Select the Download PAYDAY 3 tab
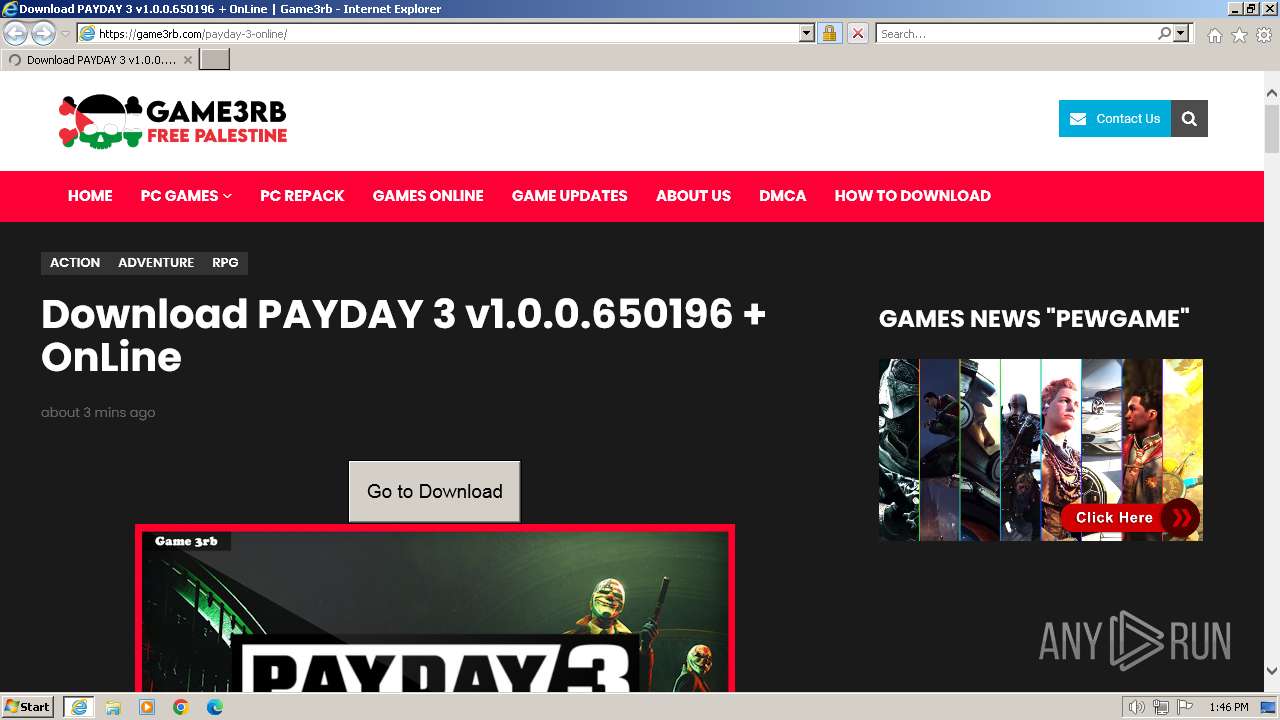The width and height of the screenshot is (1280, 720). click(99, 60)
